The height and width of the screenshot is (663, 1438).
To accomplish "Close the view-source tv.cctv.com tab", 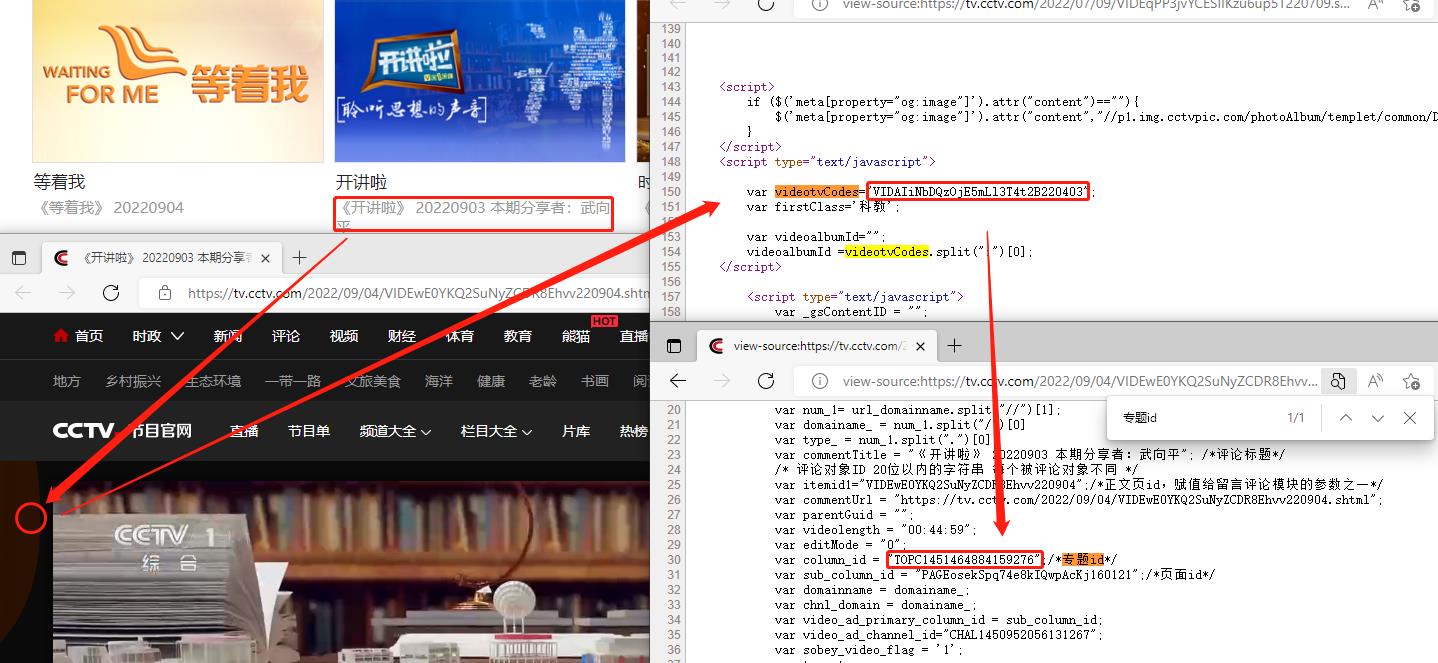I will point(919,346).
